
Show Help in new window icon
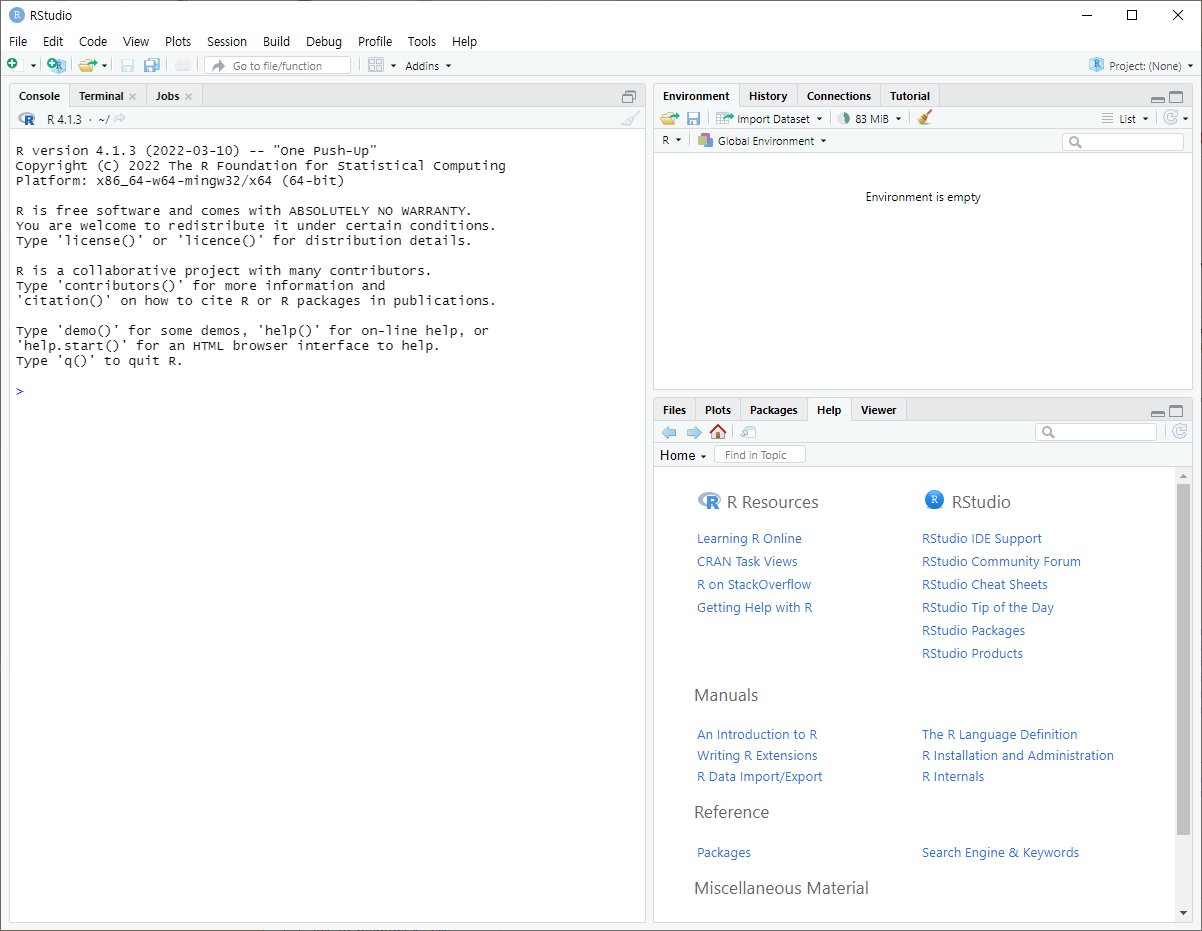coord(748,432)
